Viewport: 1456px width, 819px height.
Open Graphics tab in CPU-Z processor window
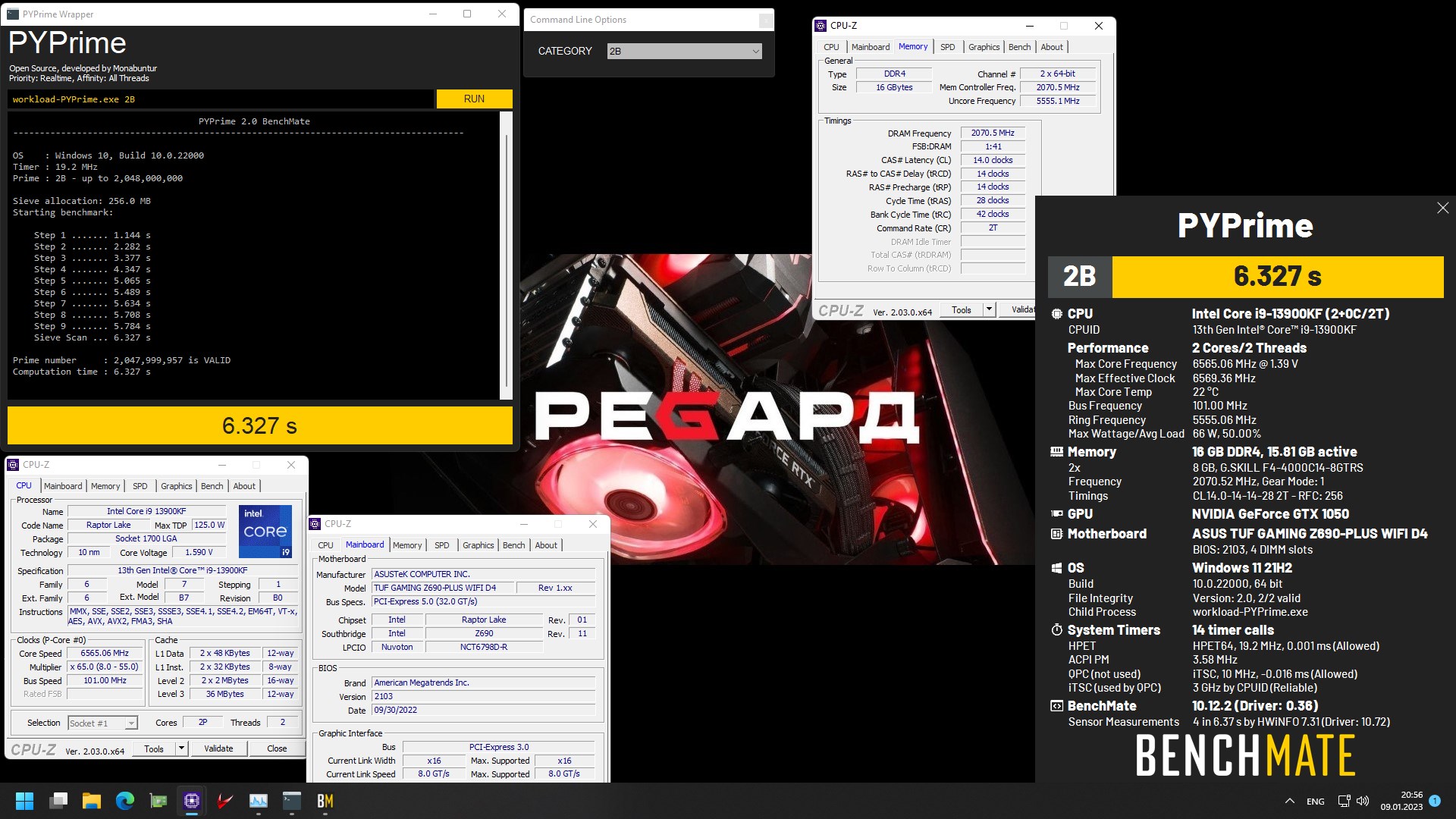point(177,486)
